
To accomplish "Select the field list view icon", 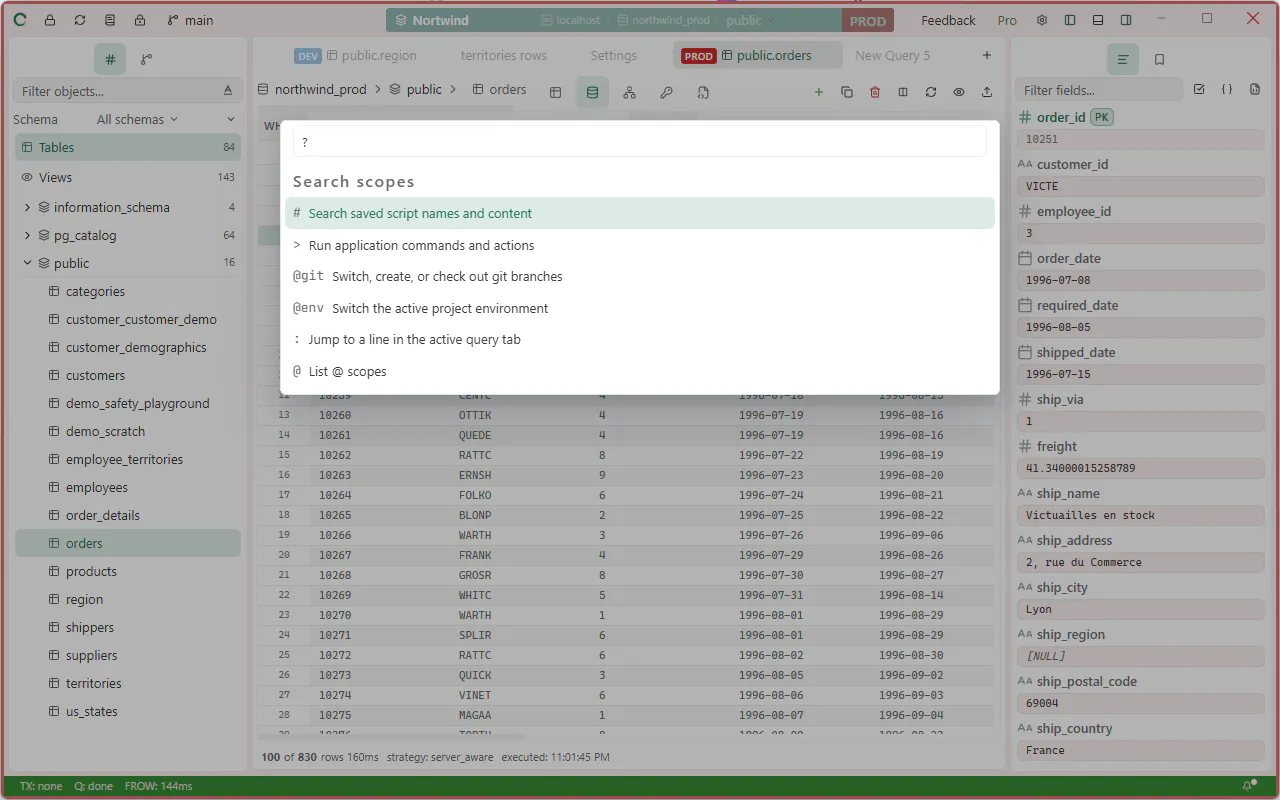I will pyautogui.click(x=1123, y=60).
